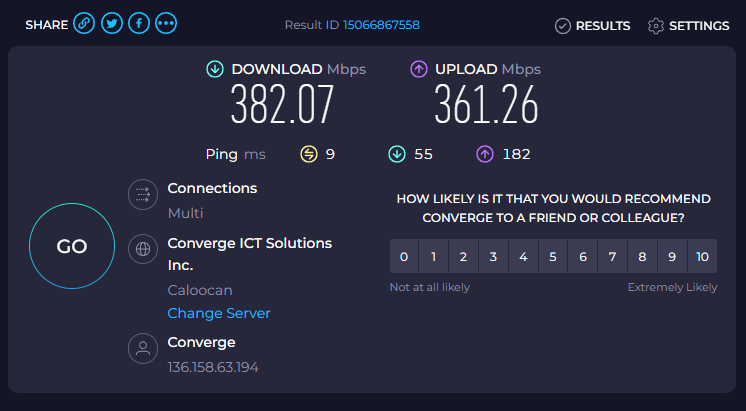Rate recommendation as 7
This screenshot has height=411, width=746.
pyautogui.click(x=612, y=256)
